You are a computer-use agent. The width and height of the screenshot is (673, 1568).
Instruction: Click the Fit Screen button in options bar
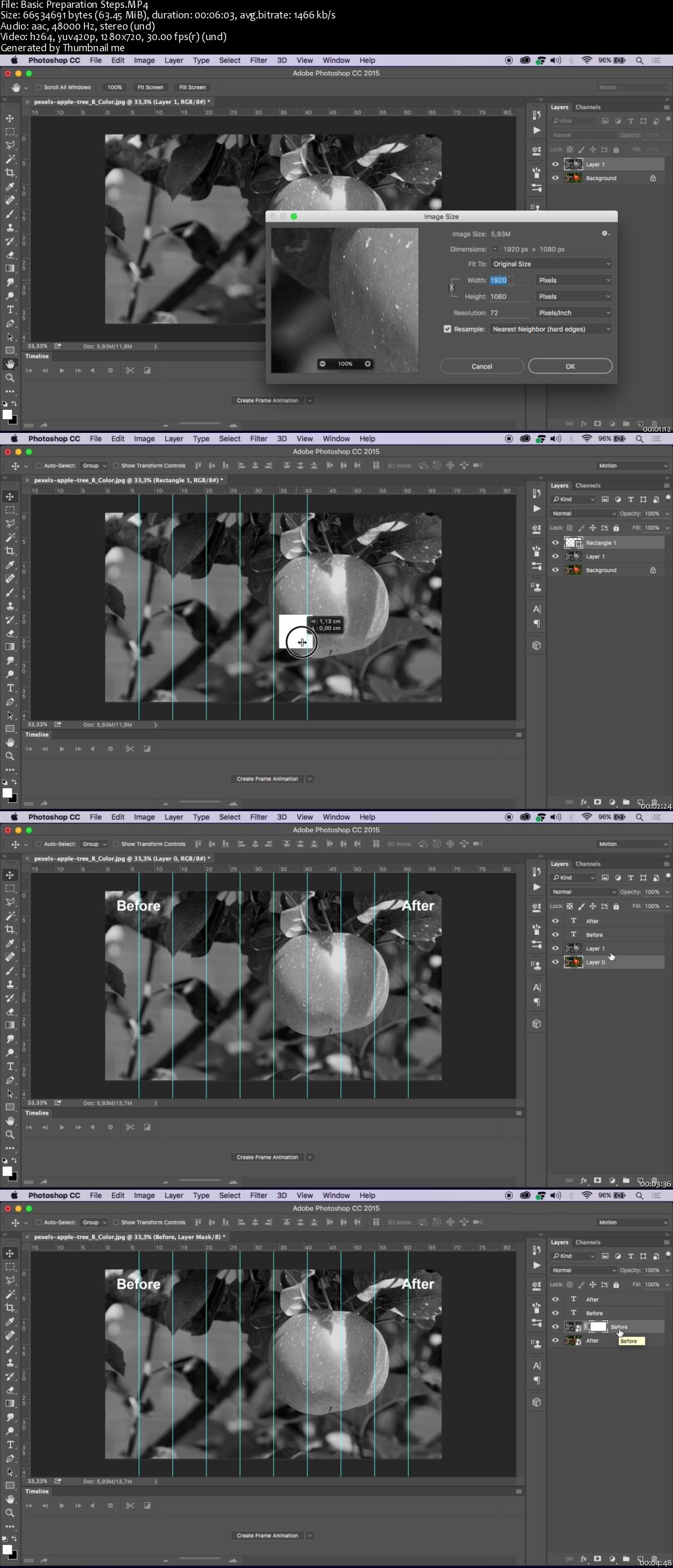click(x=150, y=87)
